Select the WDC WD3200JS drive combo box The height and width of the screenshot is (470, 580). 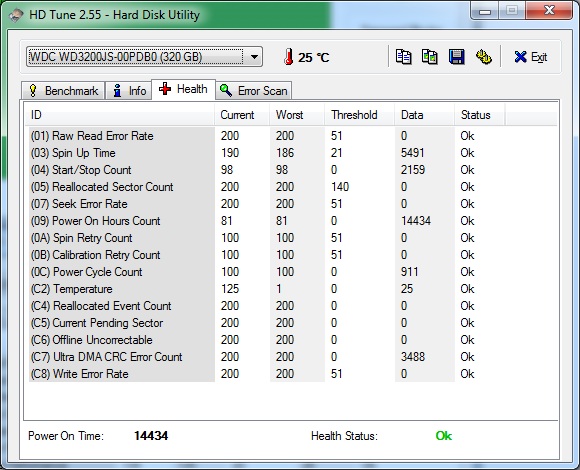144,57
